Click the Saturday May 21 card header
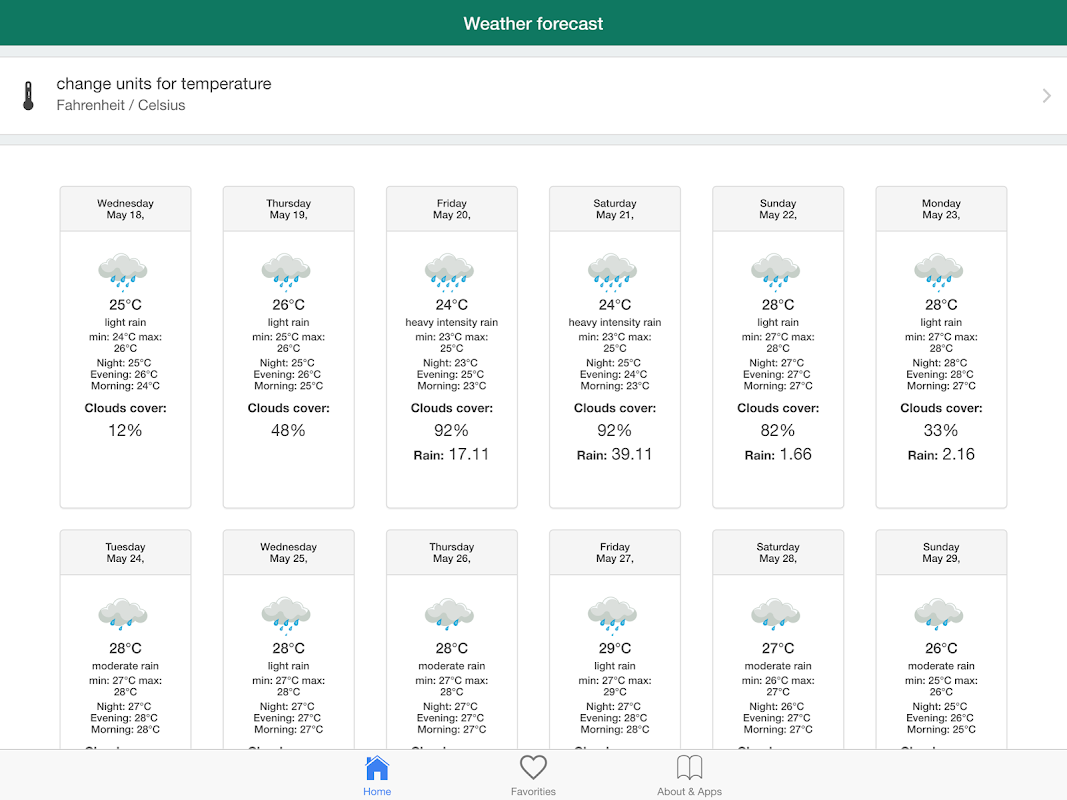 pos(615,209)
